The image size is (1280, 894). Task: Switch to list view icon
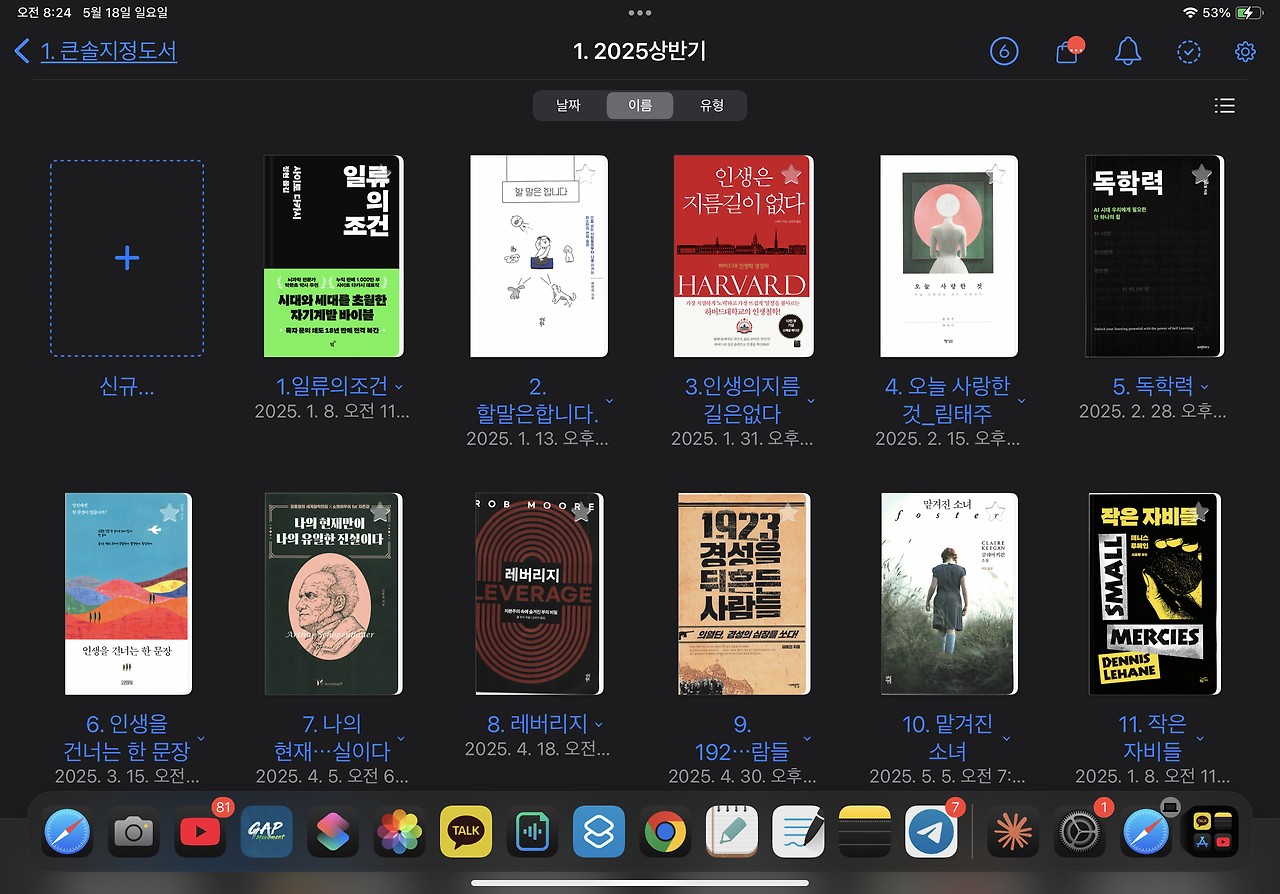(x=1224, y=106)
